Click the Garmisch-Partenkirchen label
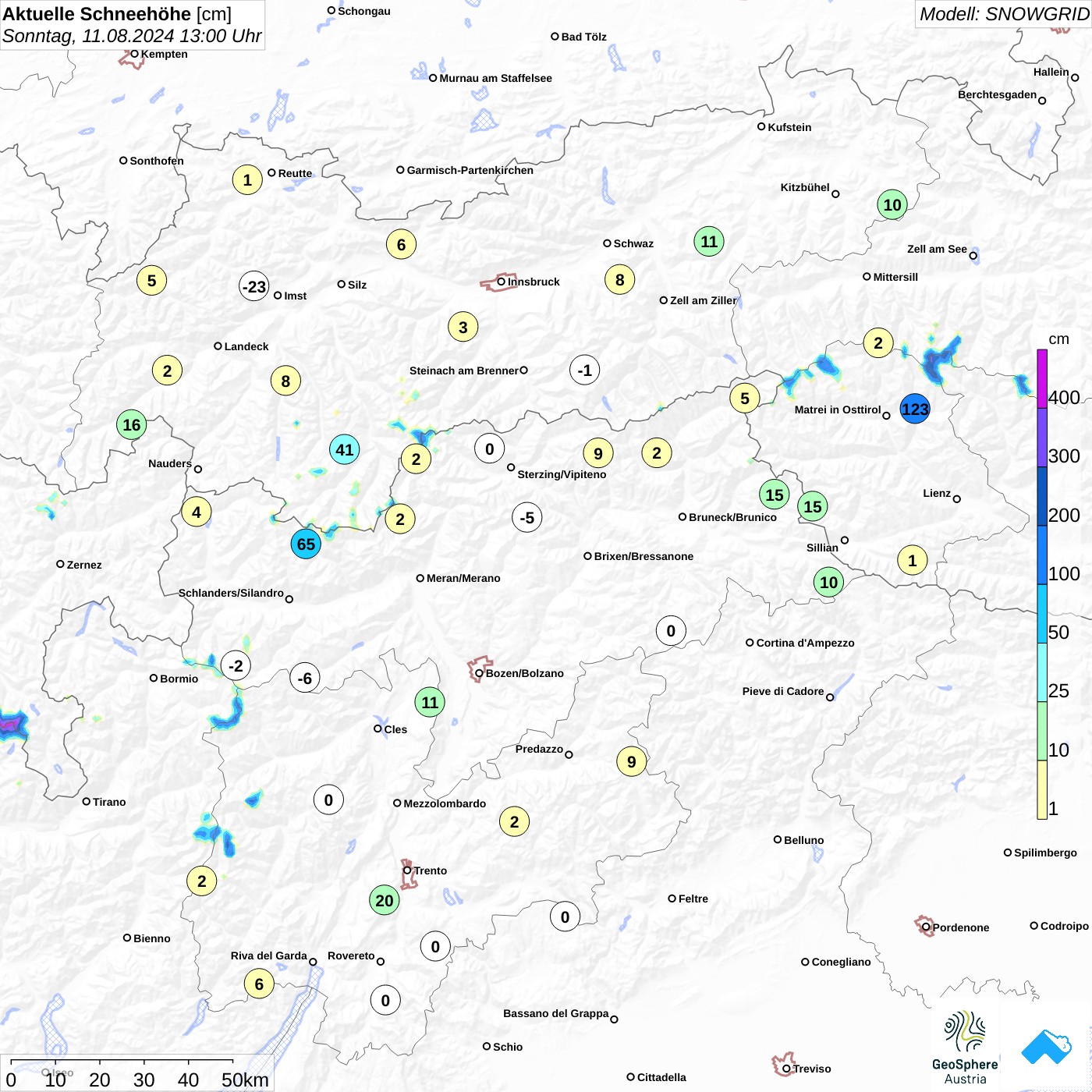This screenshot has width=1092, height=1092. (x=470, y=170)
